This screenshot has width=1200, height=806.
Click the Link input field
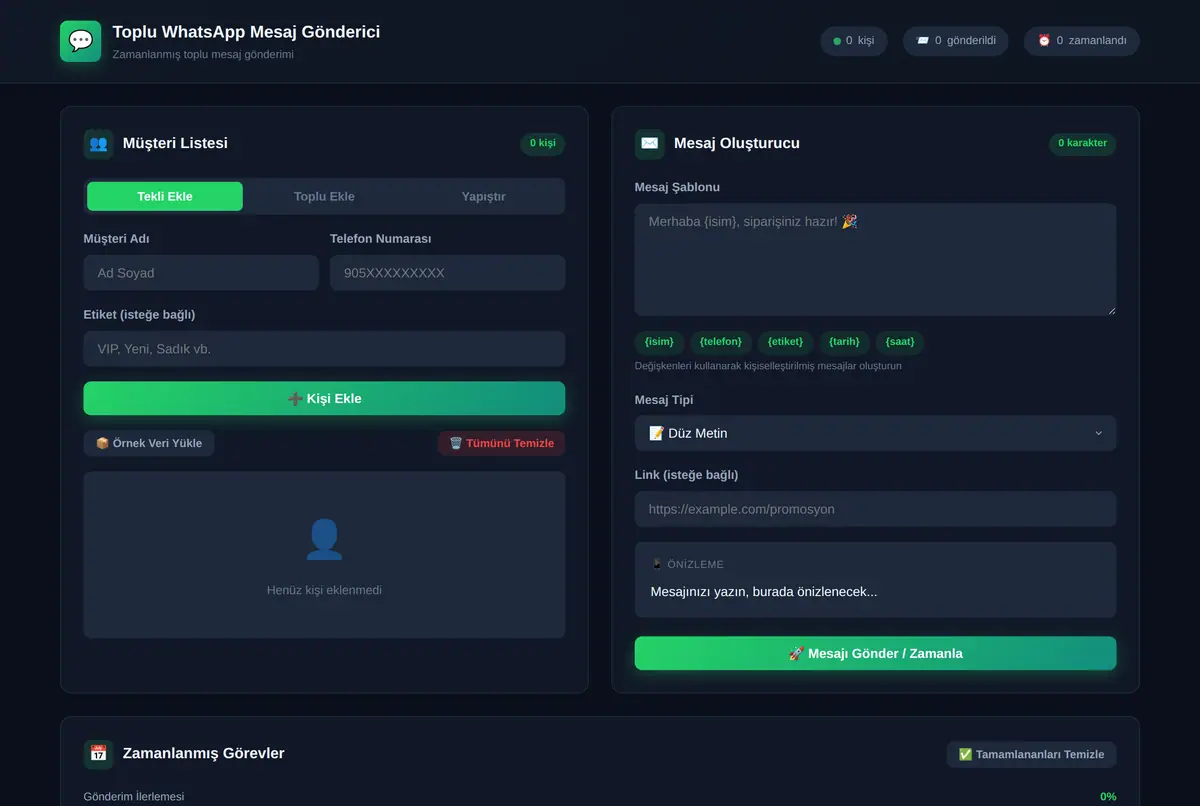click(x=875, y=509)
